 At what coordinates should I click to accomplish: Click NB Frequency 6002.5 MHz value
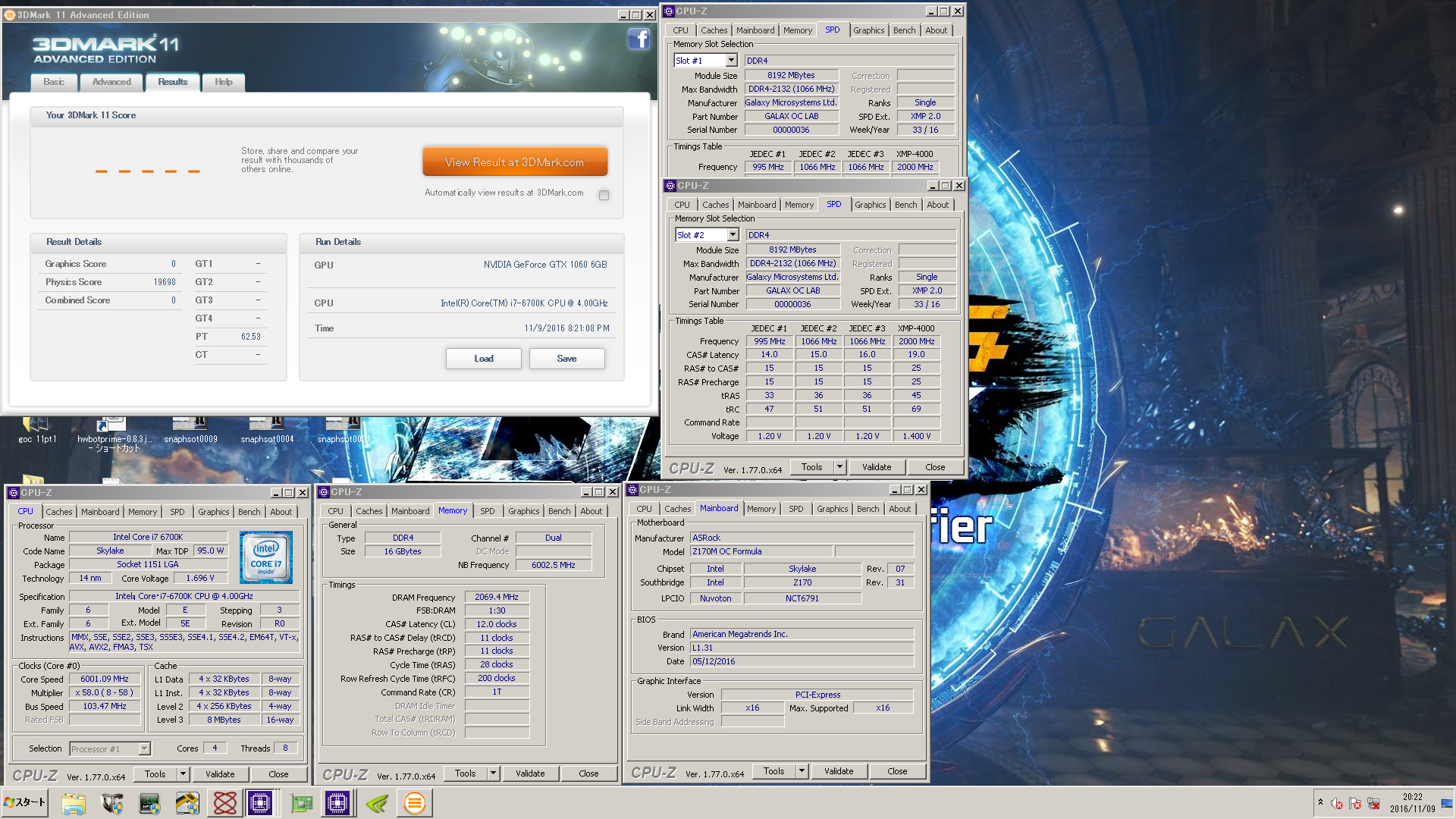coord(554,565)
